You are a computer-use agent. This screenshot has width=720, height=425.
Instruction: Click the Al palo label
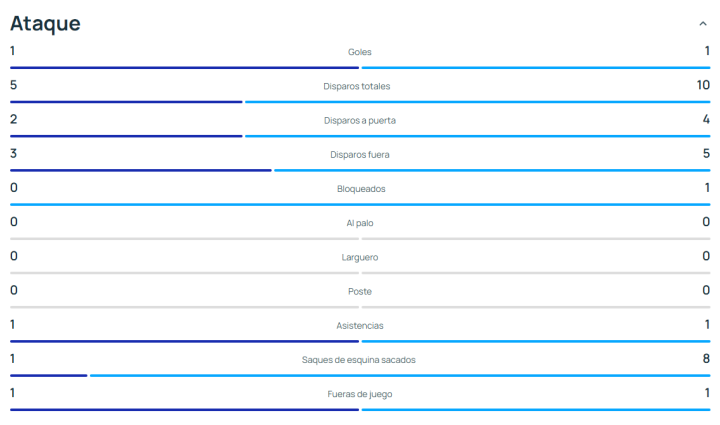pos(360,223)
